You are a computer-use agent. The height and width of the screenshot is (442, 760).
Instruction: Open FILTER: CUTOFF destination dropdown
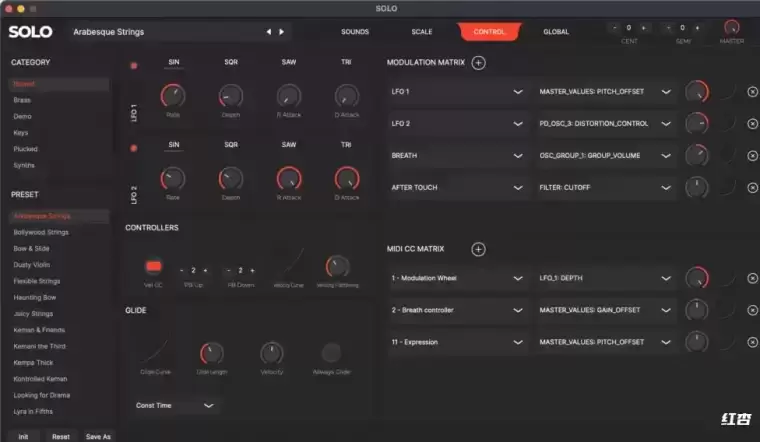[605, 188]
